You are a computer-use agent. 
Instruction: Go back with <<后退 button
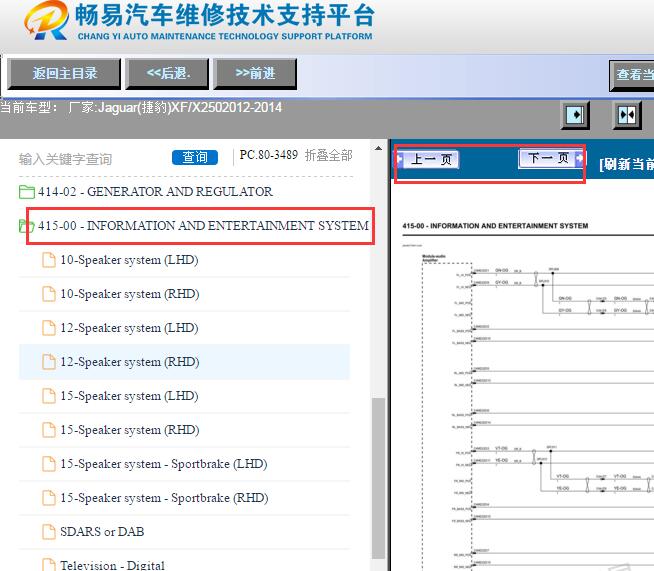point(167,73)
